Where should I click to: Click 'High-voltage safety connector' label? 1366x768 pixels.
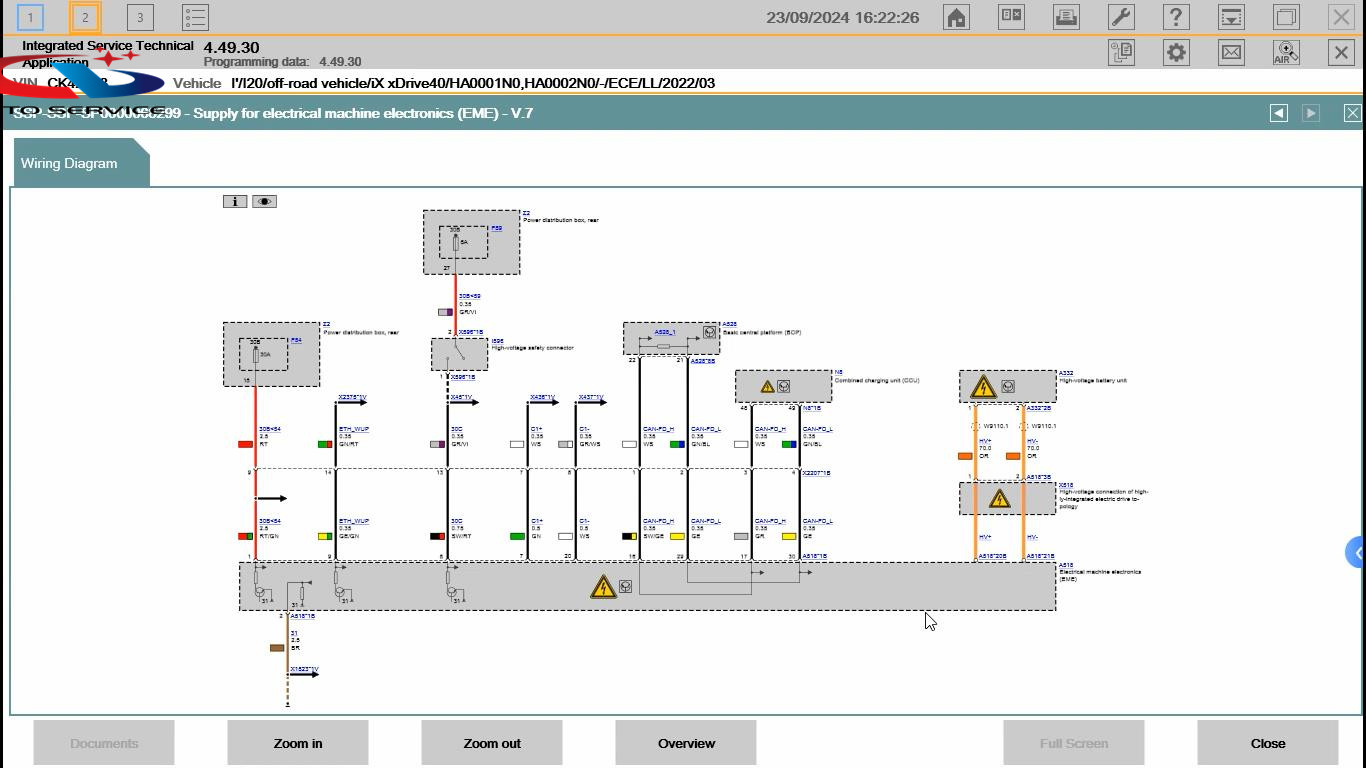click(532, 348)
